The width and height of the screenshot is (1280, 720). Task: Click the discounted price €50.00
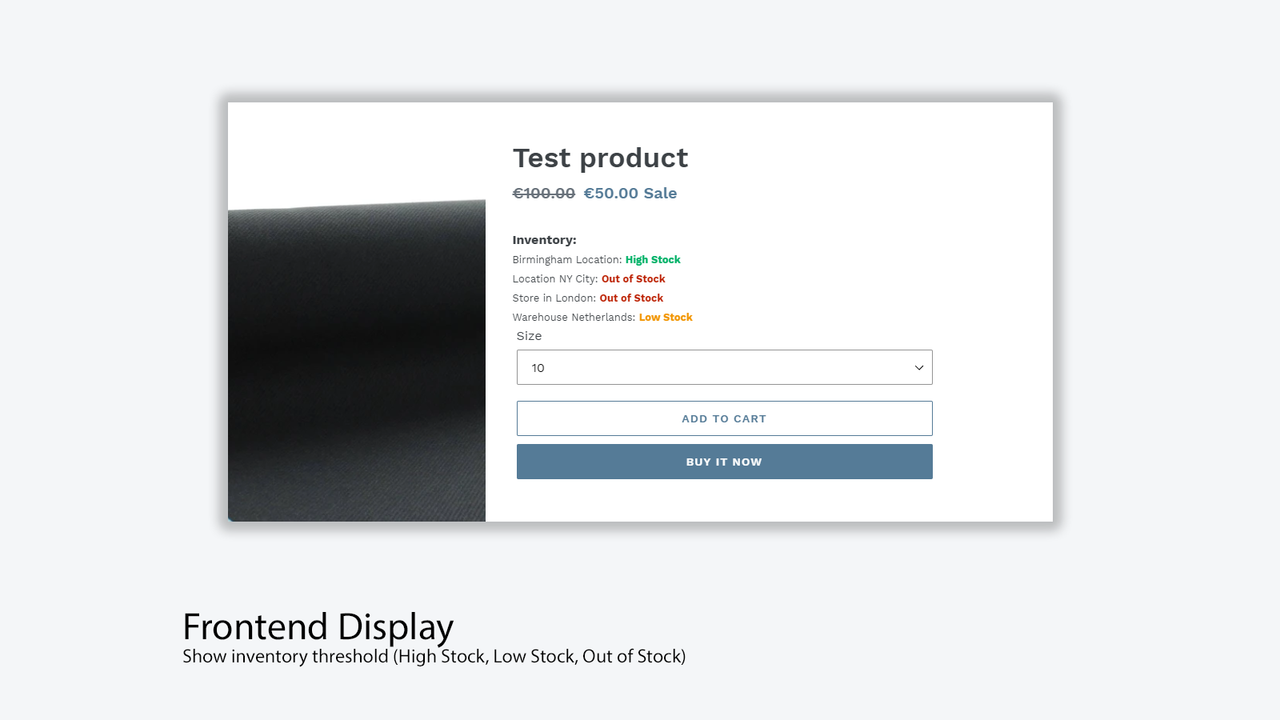610,193
